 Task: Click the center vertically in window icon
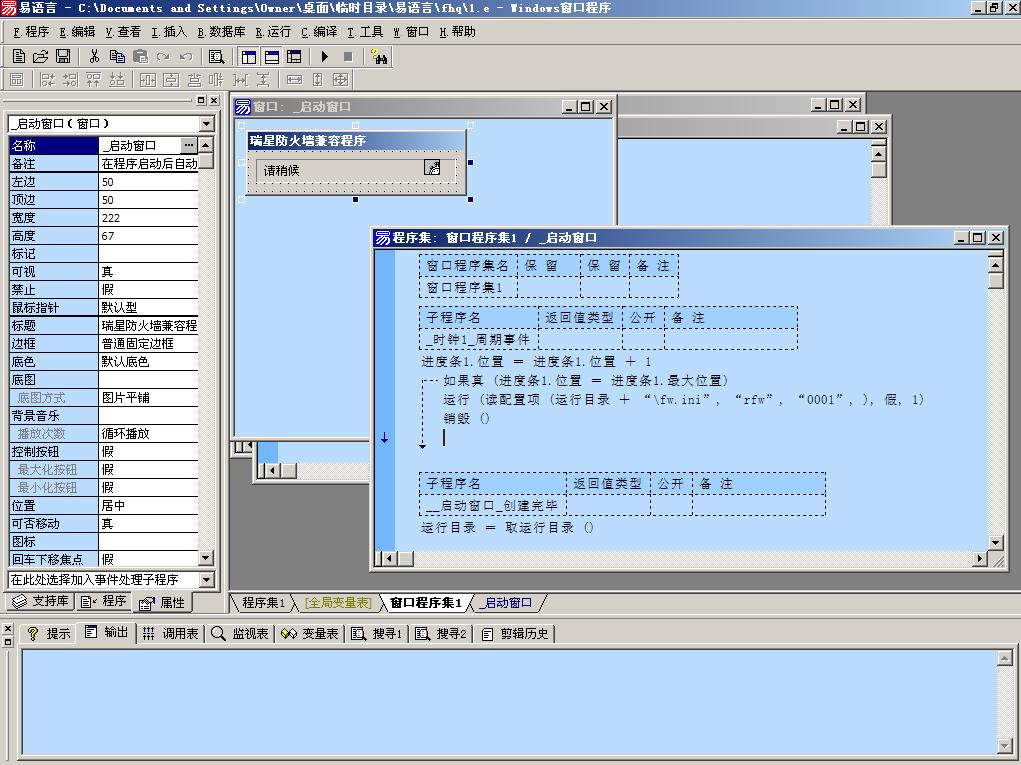[x=171, y=79]
